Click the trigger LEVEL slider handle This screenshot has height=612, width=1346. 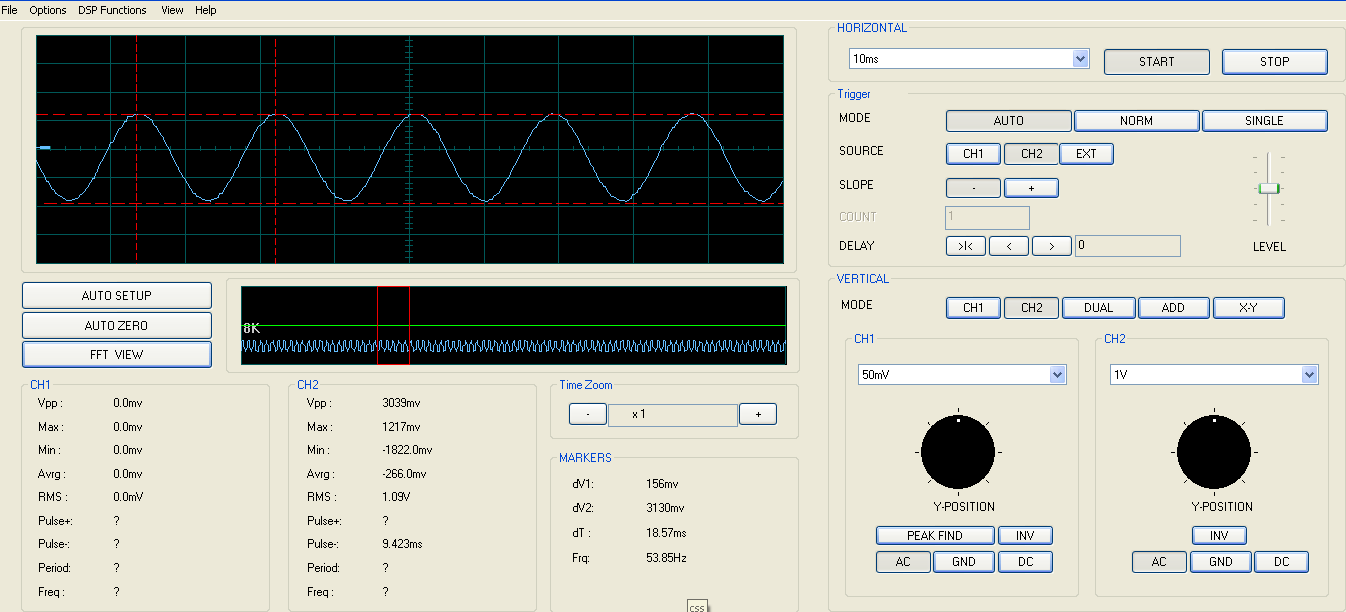[1269, 188]
